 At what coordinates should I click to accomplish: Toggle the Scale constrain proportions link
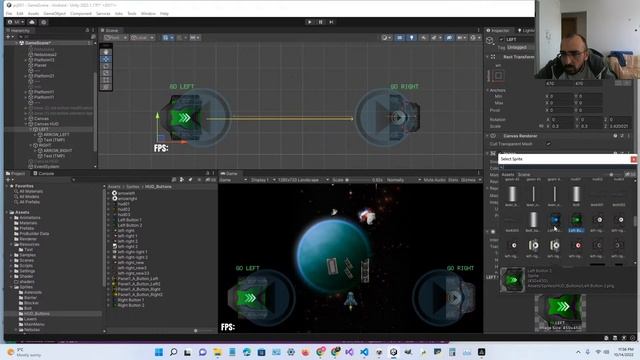(x=542, y=126)
